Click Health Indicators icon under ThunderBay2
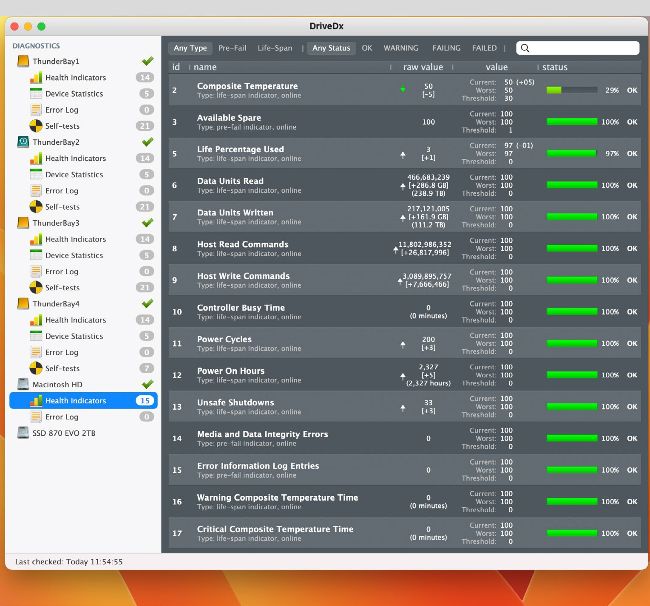650x606 pixels. point(36,158)
